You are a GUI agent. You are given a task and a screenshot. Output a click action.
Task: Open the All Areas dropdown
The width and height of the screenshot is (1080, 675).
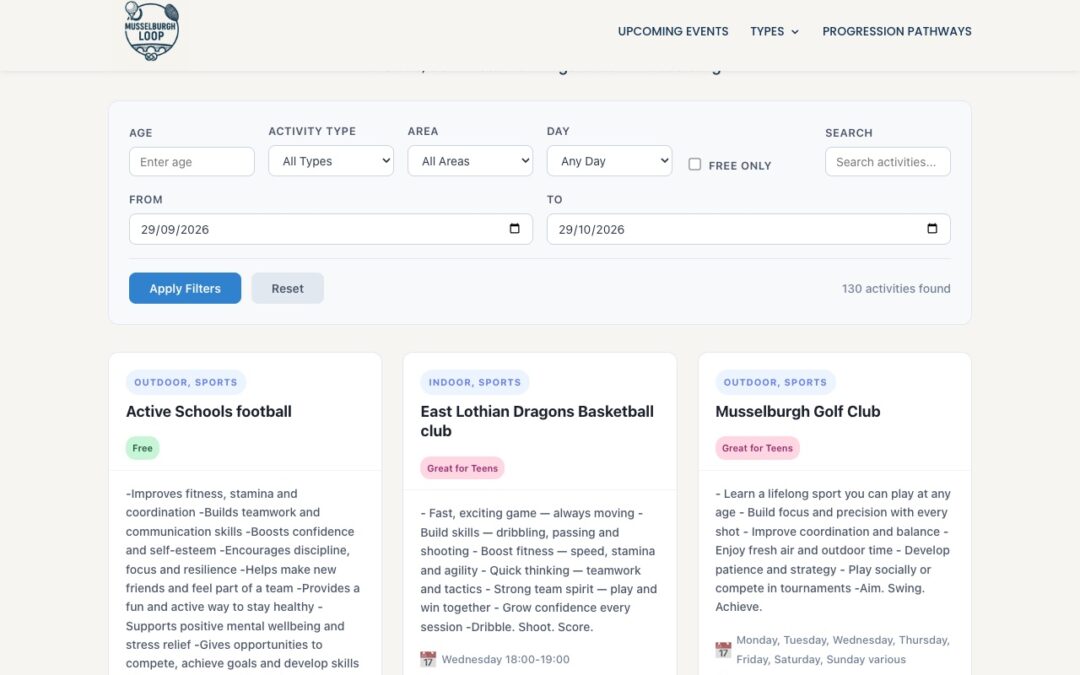coord(470,160)
